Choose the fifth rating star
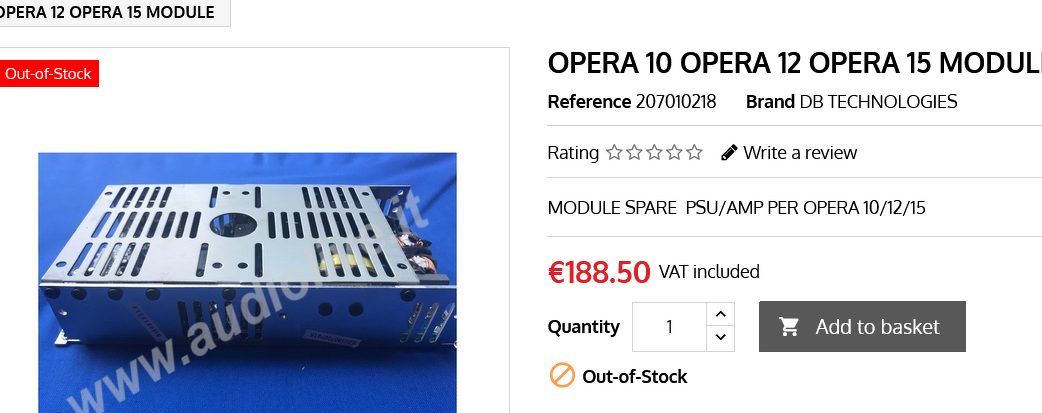This screenshot has width=1042, height=413. tap(695, 153)
